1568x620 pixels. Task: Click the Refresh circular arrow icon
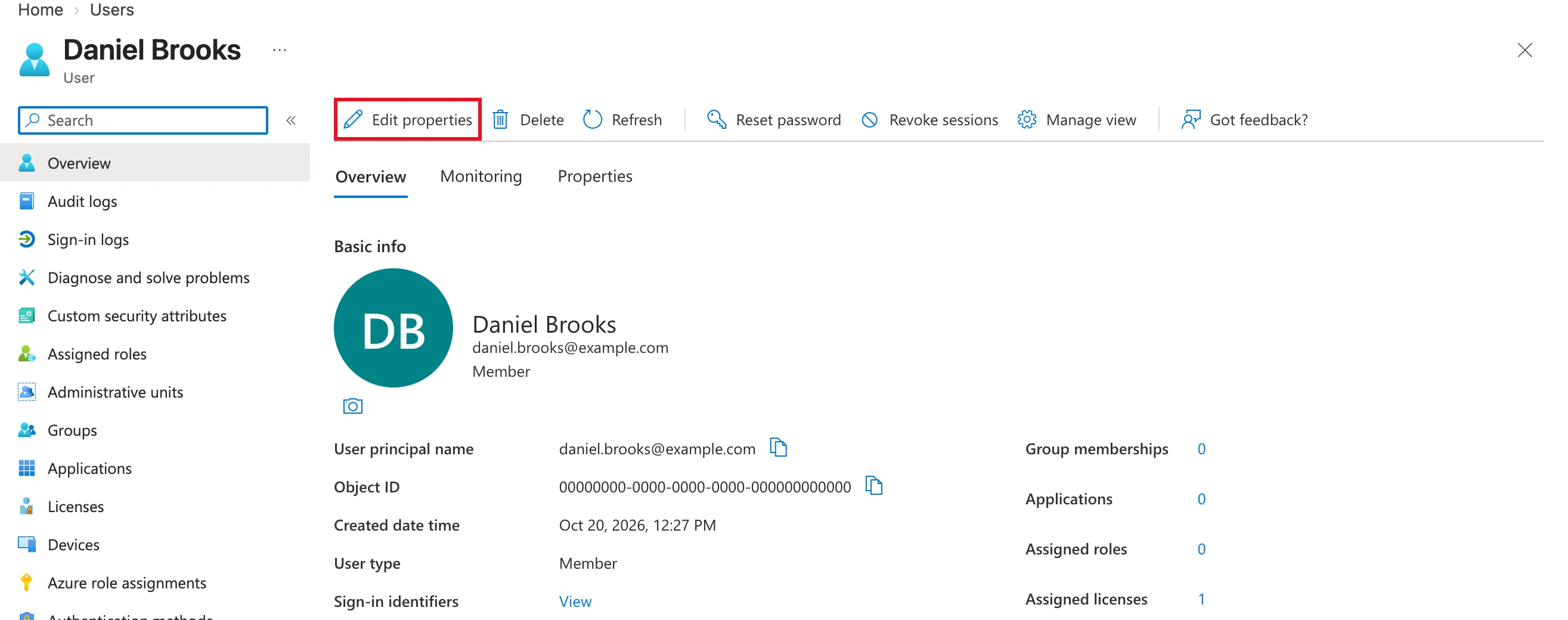[x=592, y=119]
